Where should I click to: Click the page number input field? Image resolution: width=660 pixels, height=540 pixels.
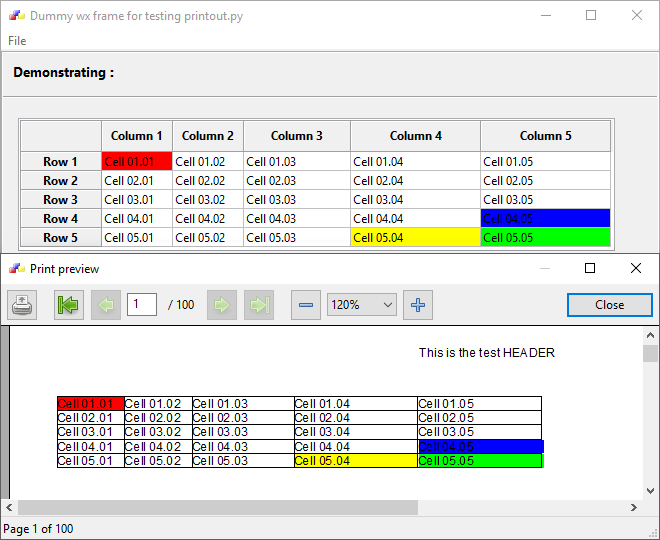pyautogui.click(x=141, y=305)
